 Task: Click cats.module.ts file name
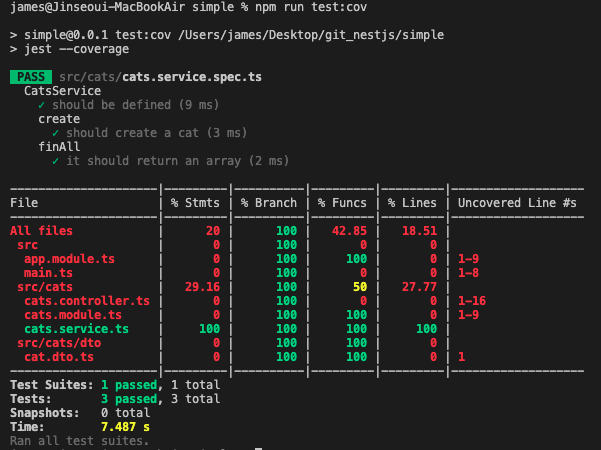coord(73,315)
